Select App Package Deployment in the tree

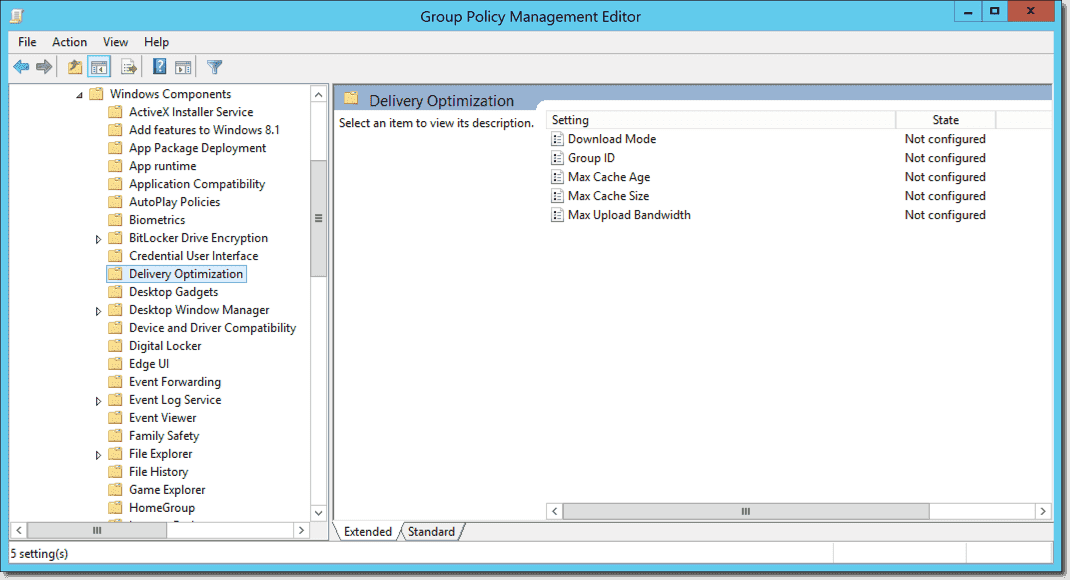(197, 148)
